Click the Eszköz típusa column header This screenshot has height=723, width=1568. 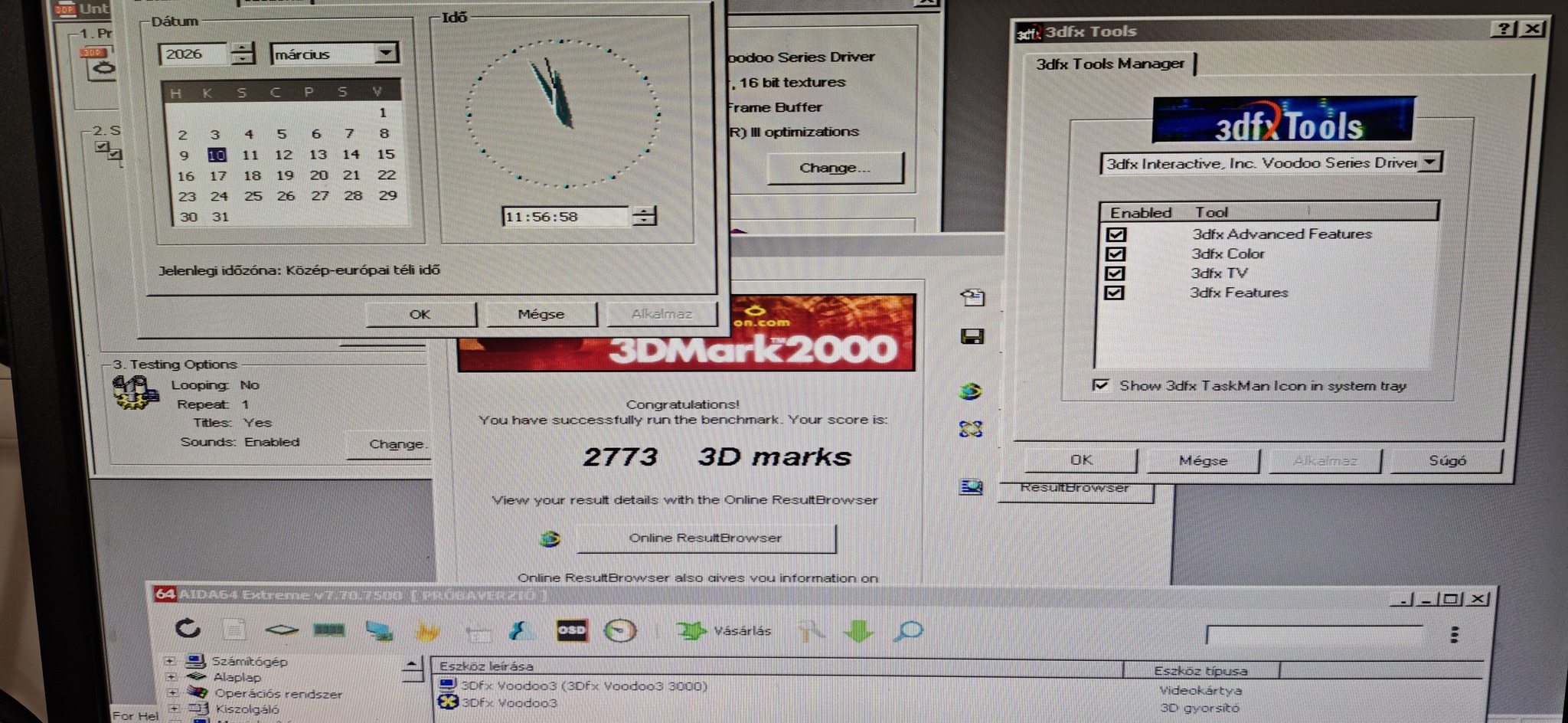coord(1200,670)
